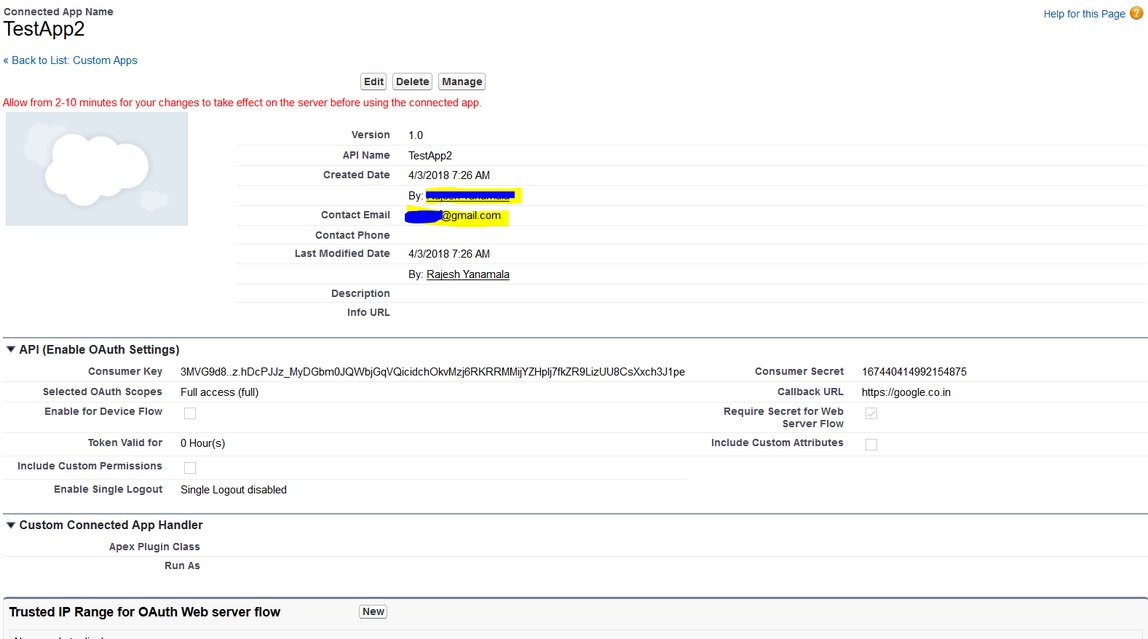This screenshot has height=639, width=1148.
Task: Click the Description label
Action: tap(360, 293)
